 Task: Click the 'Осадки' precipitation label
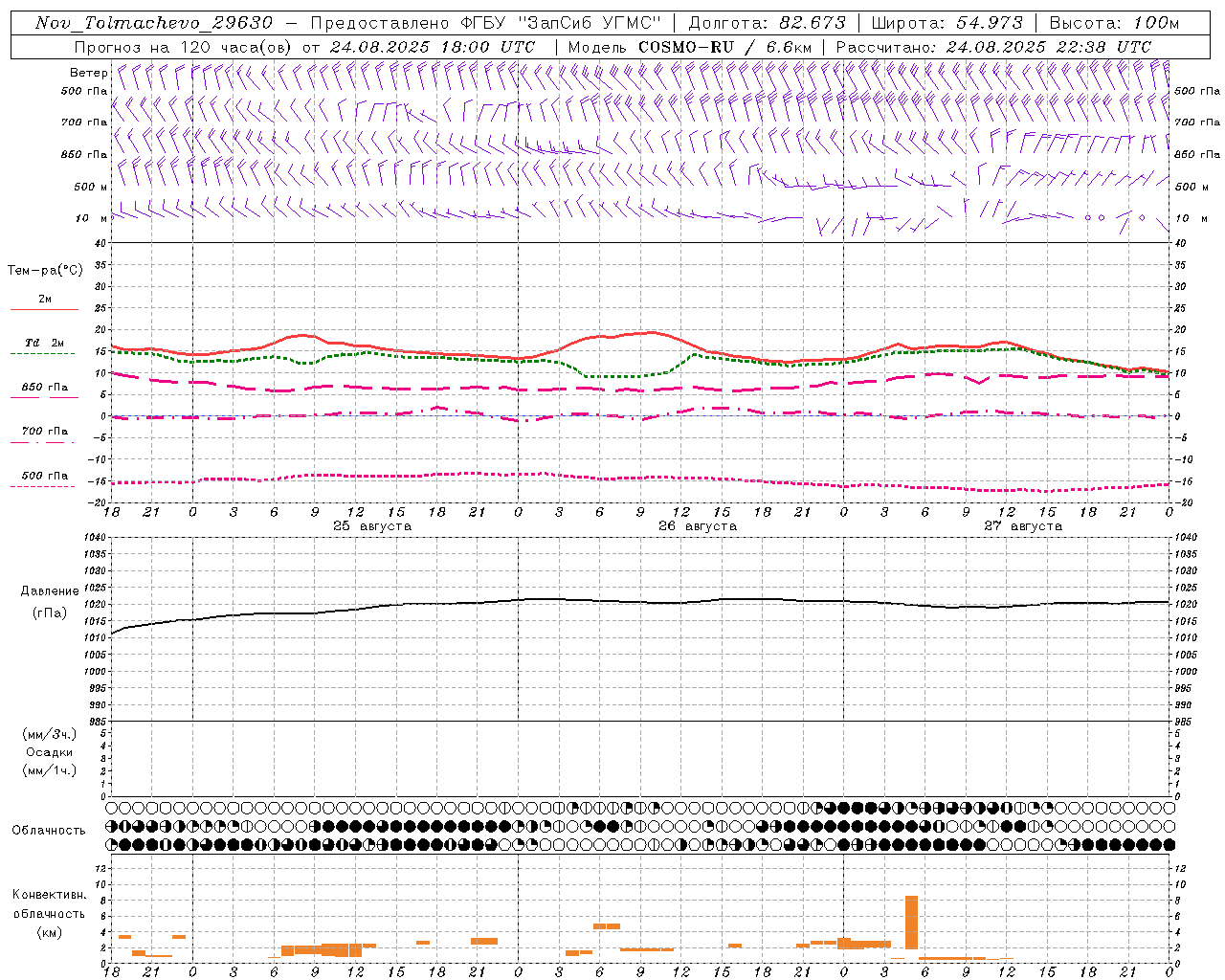(x=49, y=752)
